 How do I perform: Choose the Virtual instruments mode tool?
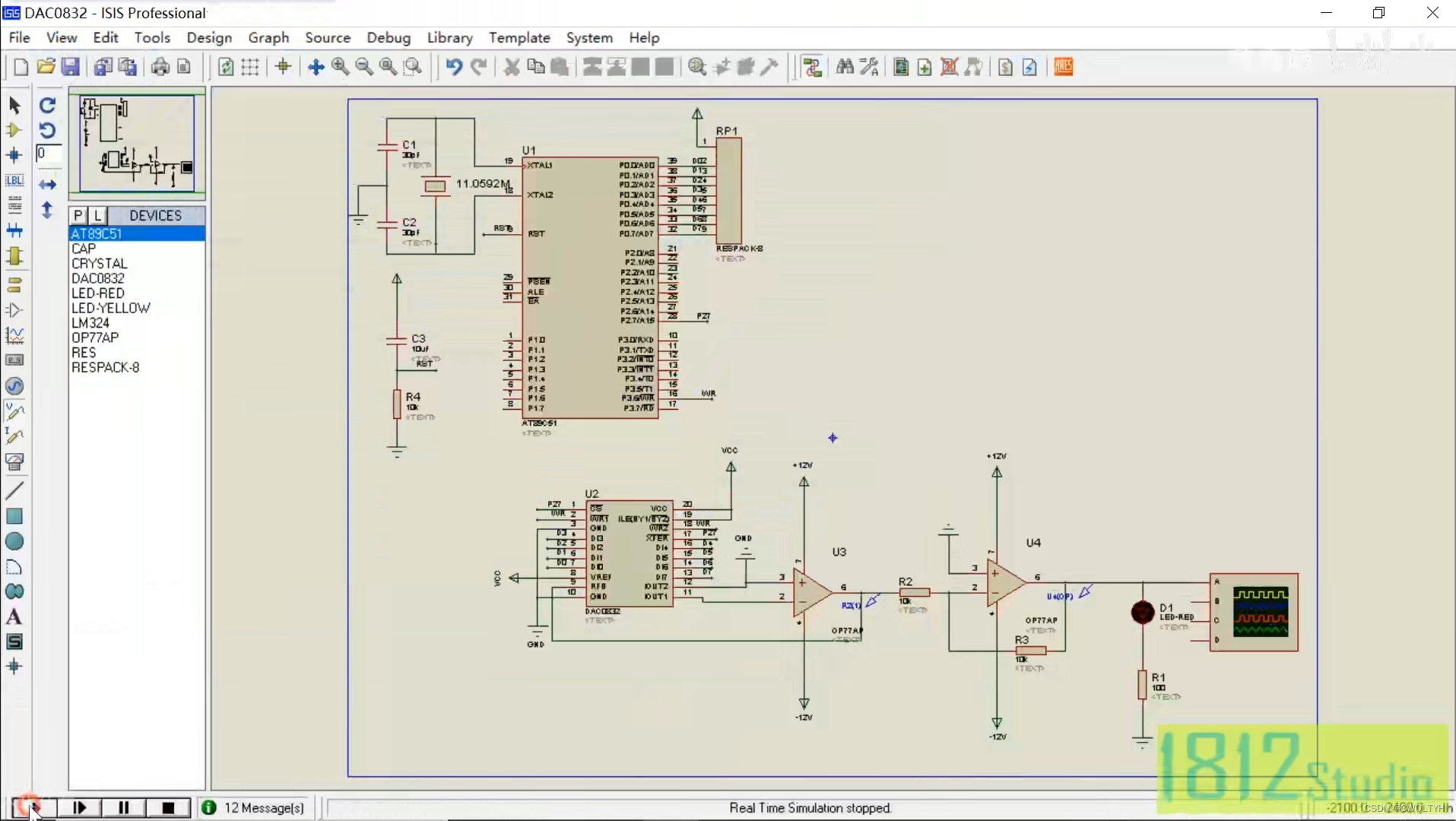(x=14, y=461)
